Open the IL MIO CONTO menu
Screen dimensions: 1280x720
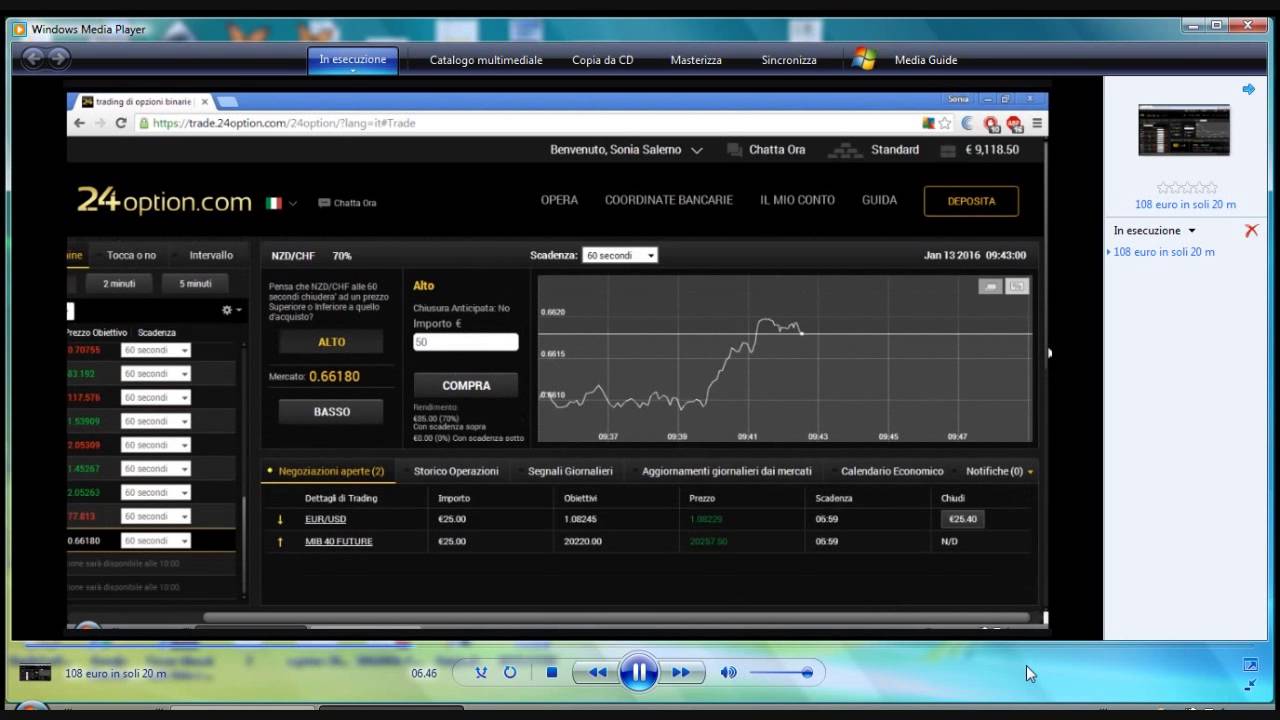pyautogui.click(x=797, y=200)
